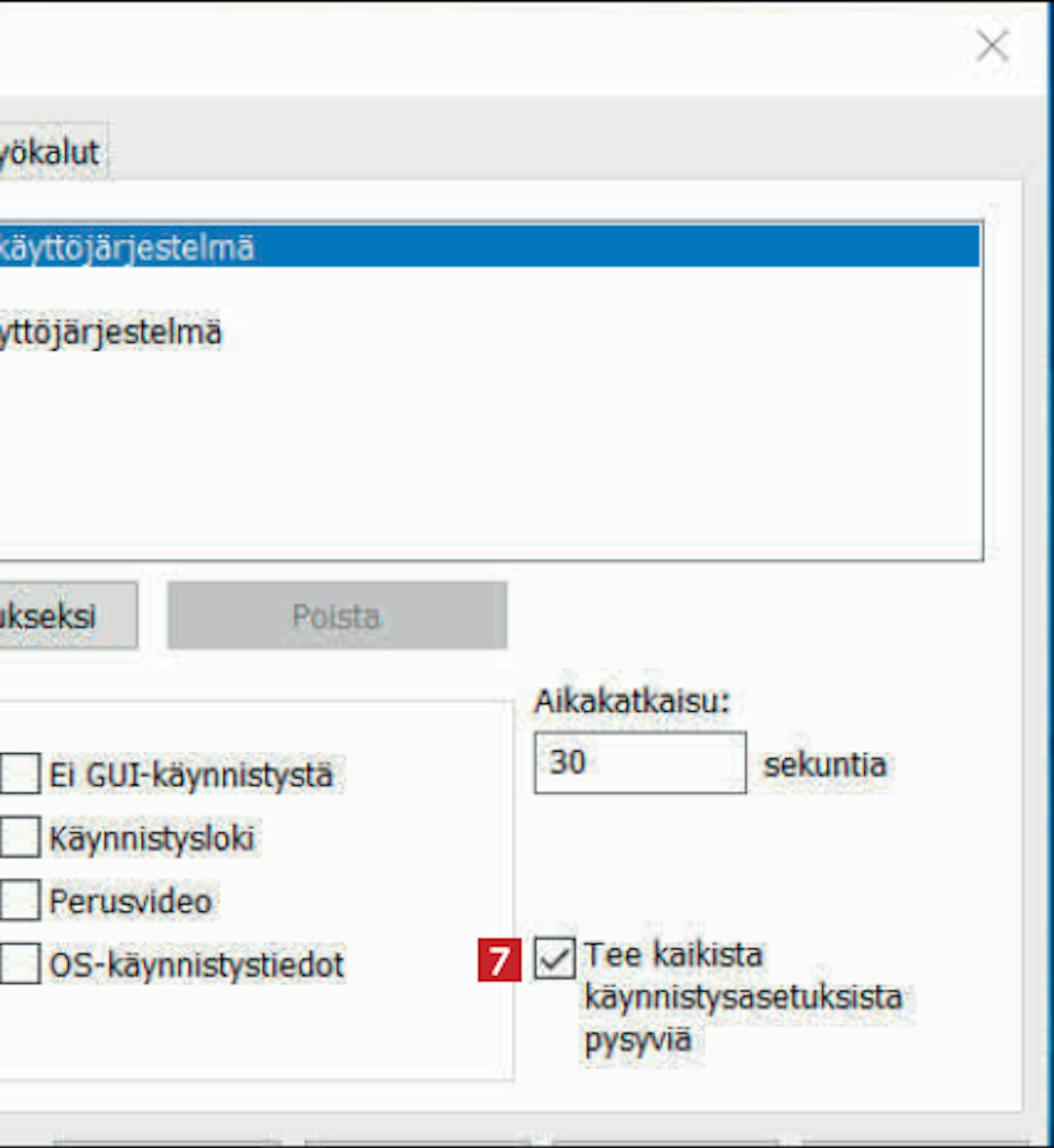Open the tab ending in 'yökalut'
Image resolution: width=1054 pixels, height=1148 pixels.
click(52, 152)
